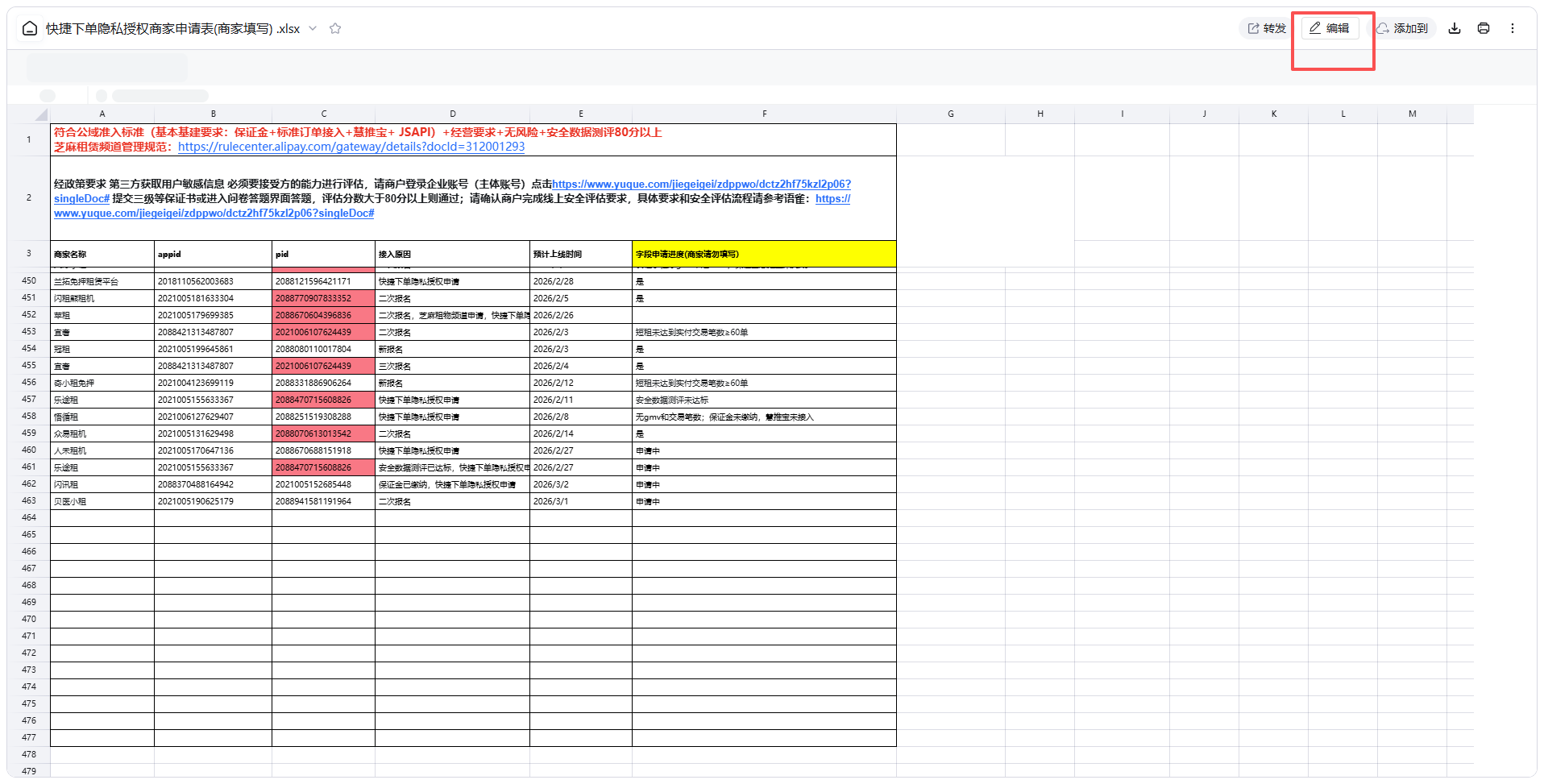
Task: Open the rulecenter.alipay.com link in row 1
Action: coord(351,147)
